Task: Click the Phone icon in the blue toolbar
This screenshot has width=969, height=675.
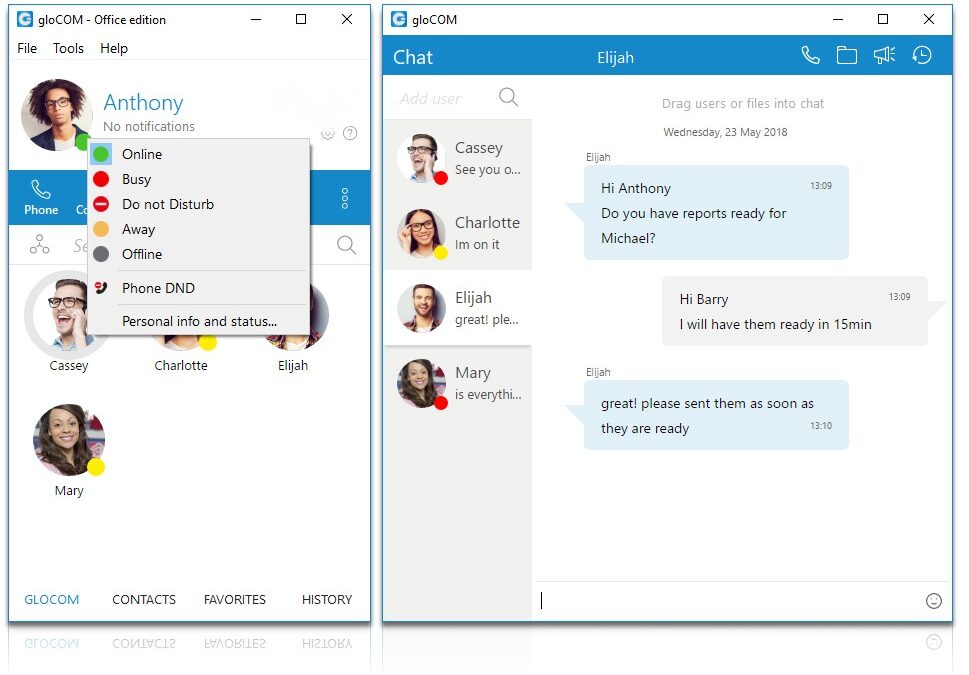Action: [41, 196]
